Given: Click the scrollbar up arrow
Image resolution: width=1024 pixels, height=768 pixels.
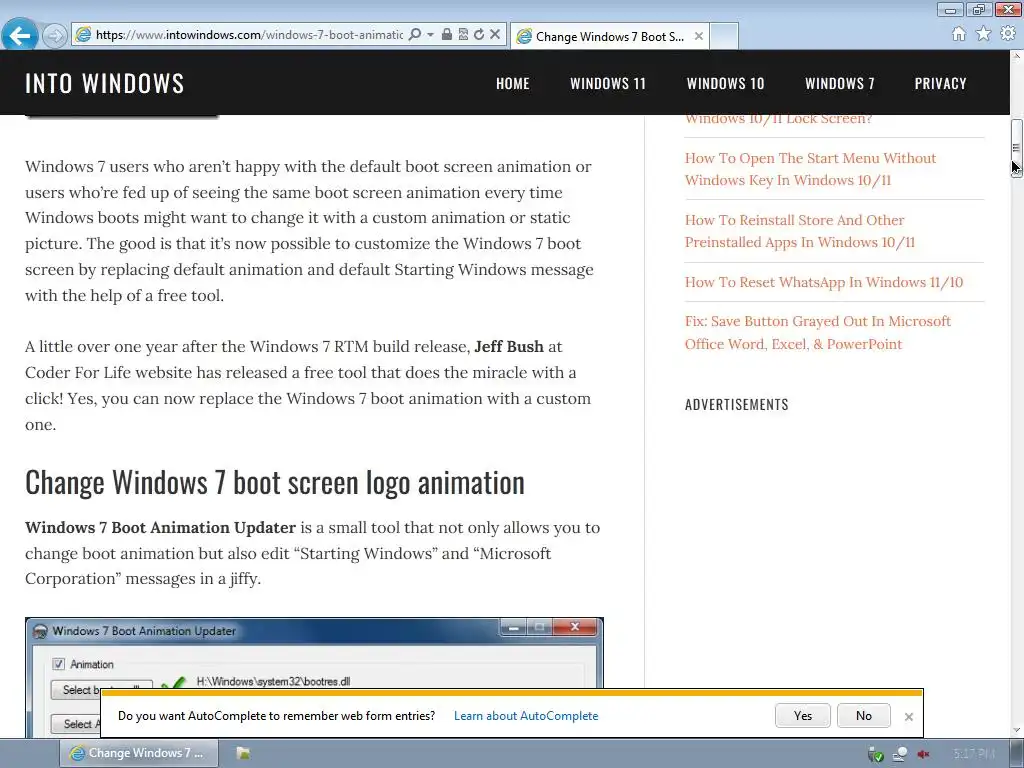Looking at the screenshot, I should point(1017,57).
